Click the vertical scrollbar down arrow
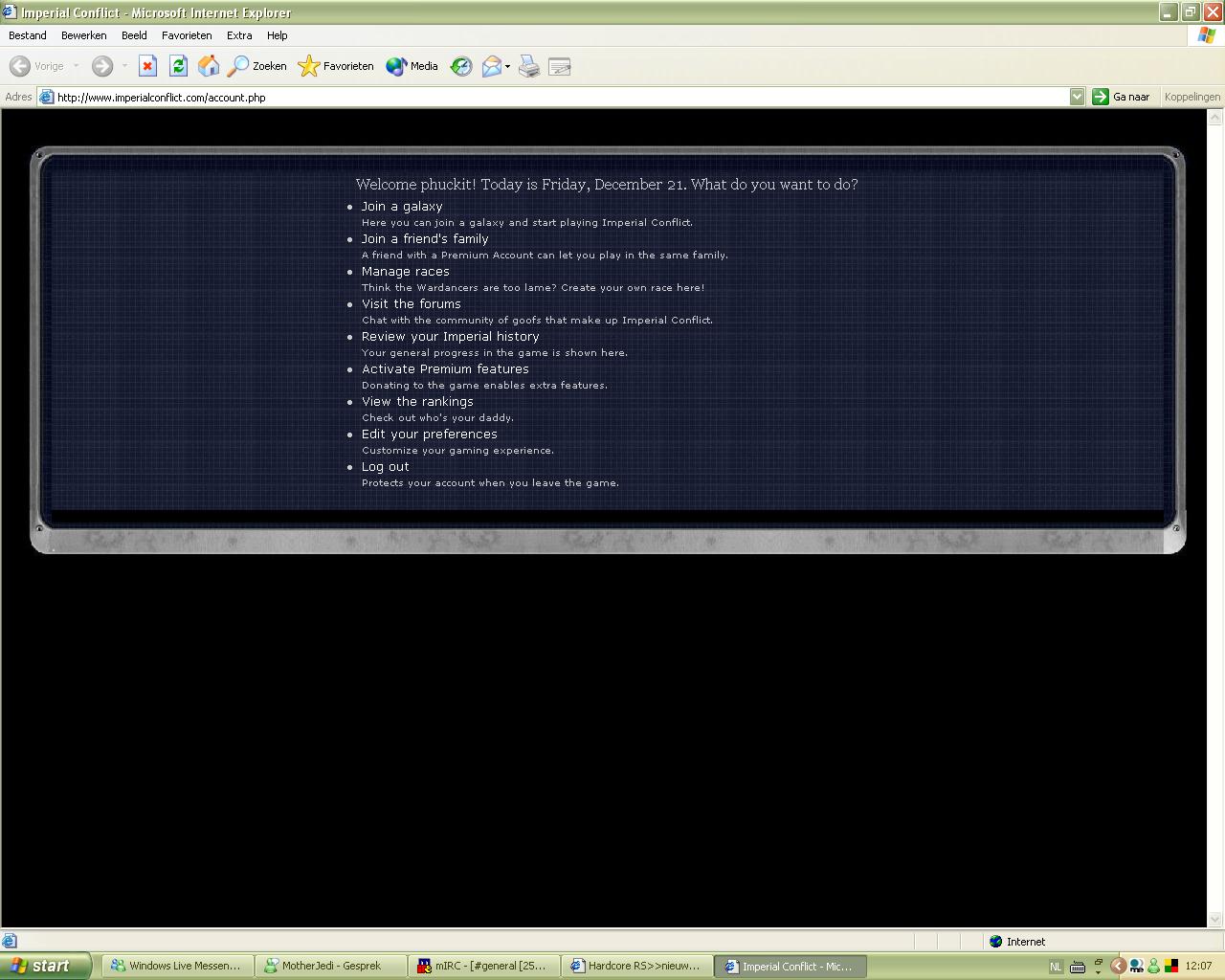 point(1215,920)
